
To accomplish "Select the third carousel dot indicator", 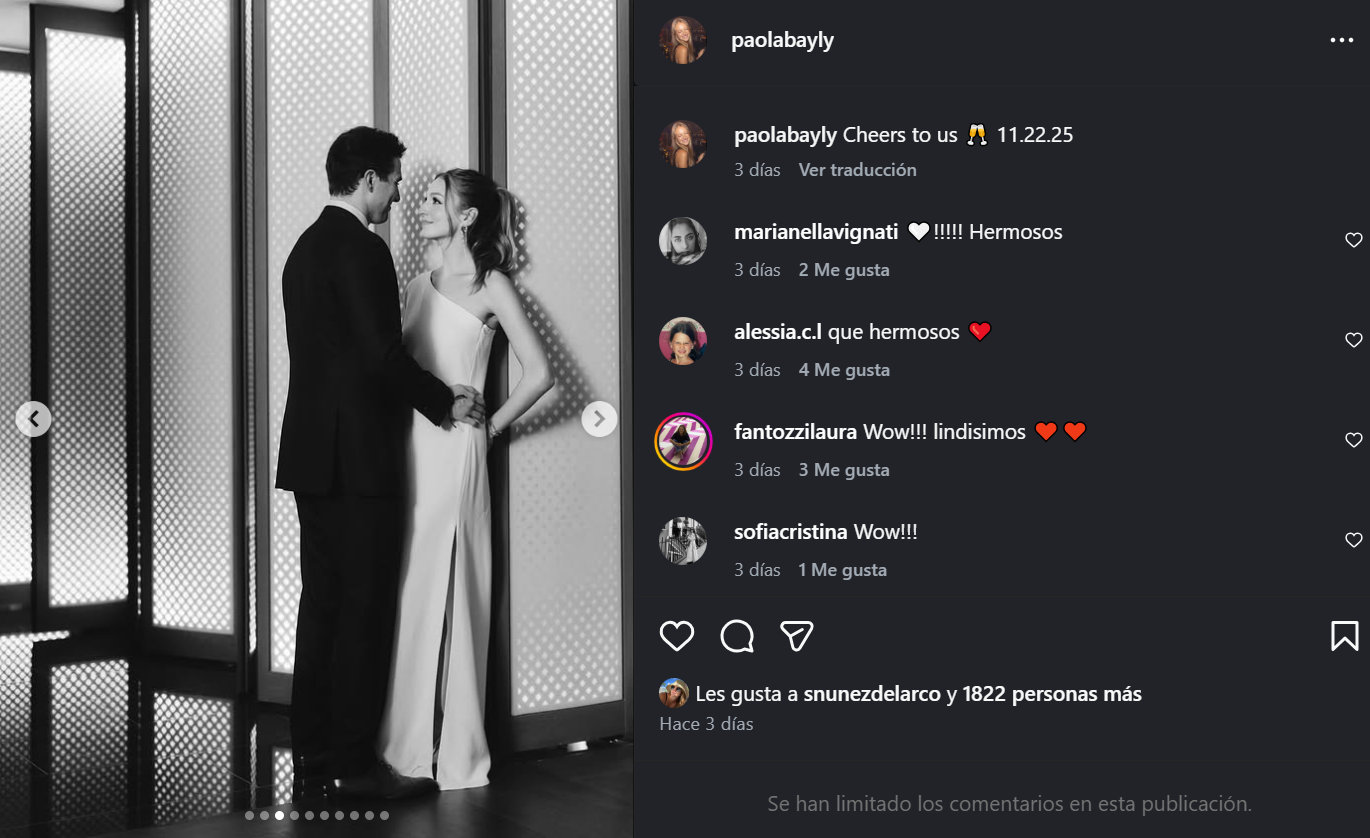I will coord(279,815).
